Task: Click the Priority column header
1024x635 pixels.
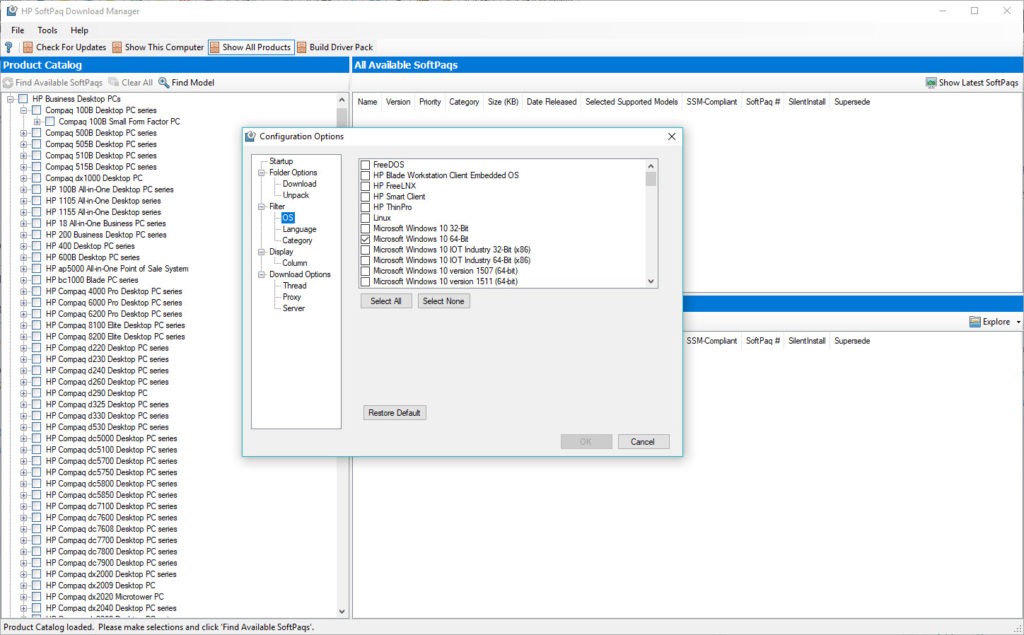Action: 430,102
